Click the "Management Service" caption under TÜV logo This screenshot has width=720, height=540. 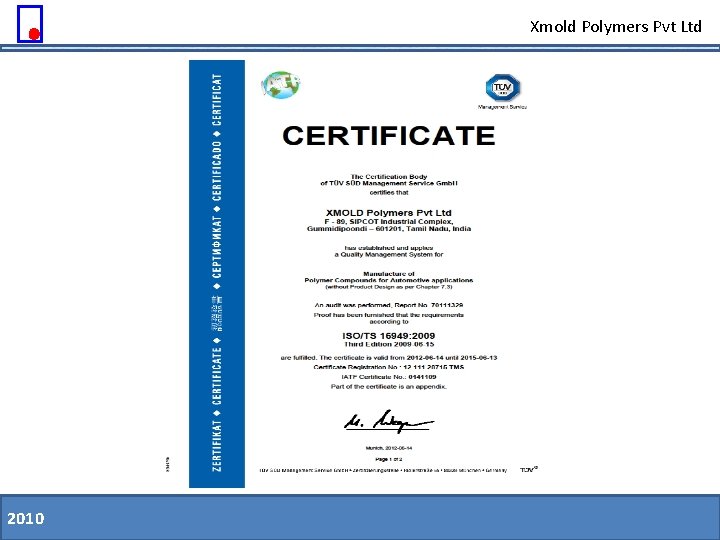[502, 107]
